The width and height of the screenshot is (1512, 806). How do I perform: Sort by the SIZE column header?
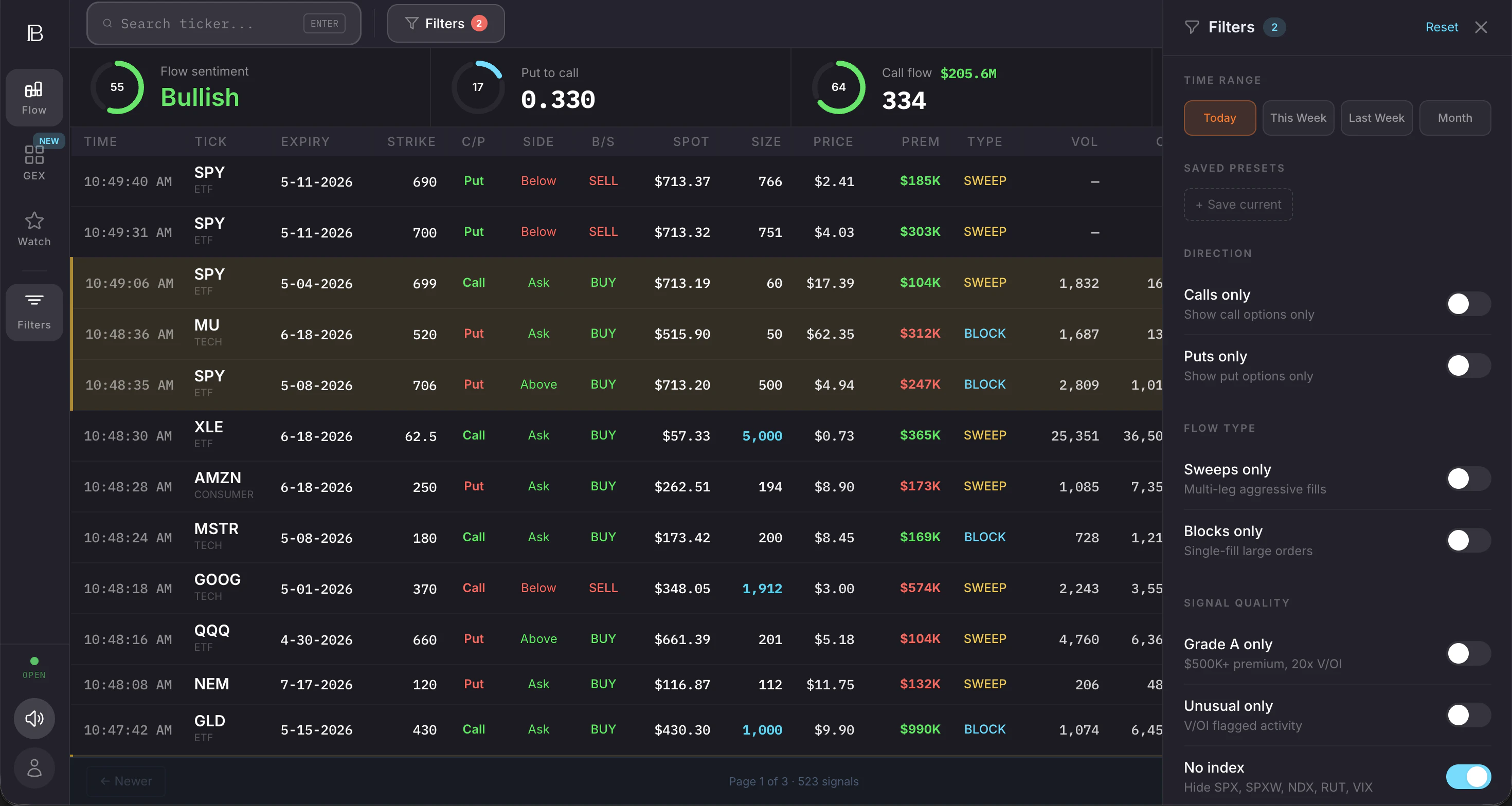click(767, 141)
